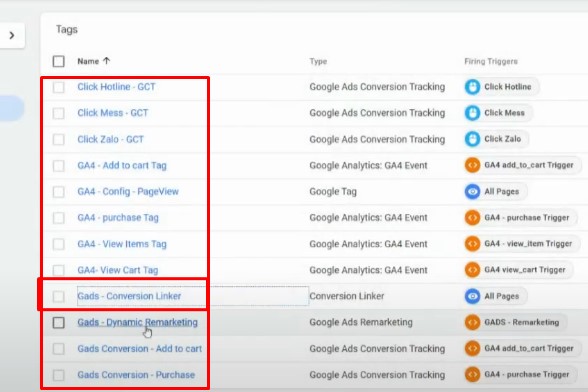This screenshot has height=392, width=588.
Task: Open the Gads - Dynamic Remarketing tag
Action: pos(137,322)
